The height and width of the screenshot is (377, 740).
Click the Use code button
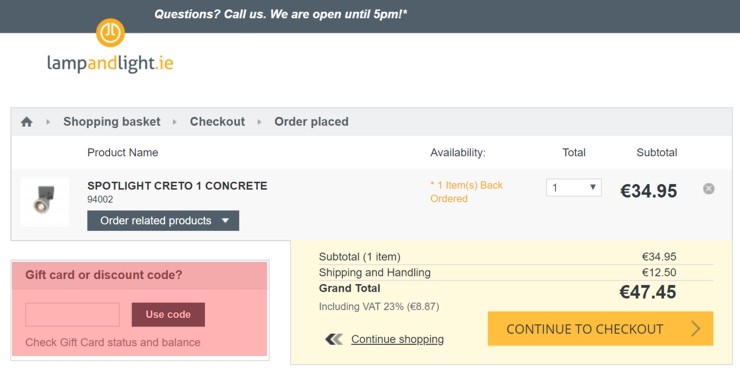click(168, 315)
